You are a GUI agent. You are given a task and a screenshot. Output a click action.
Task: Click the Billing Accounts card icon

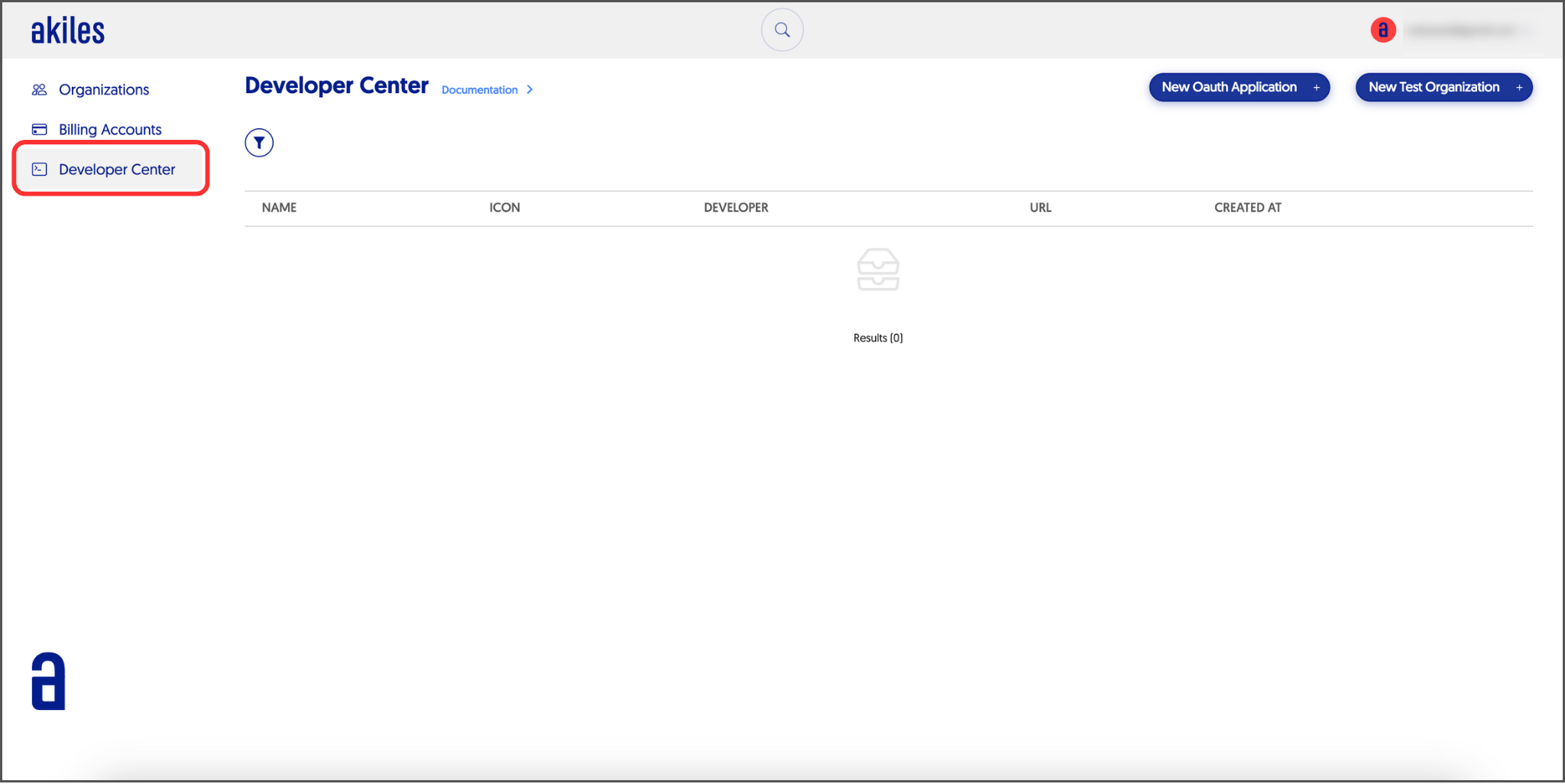[x=39, y=129]
